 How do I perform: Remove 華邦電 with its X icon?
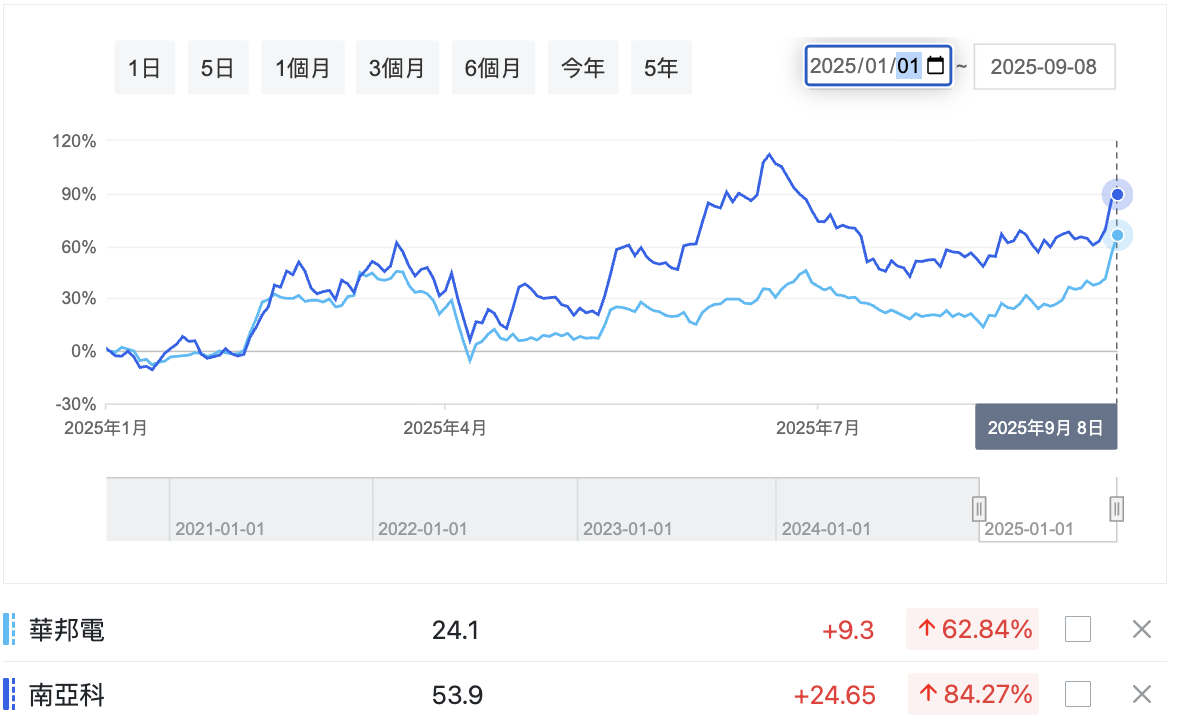tap(1142, 629)
